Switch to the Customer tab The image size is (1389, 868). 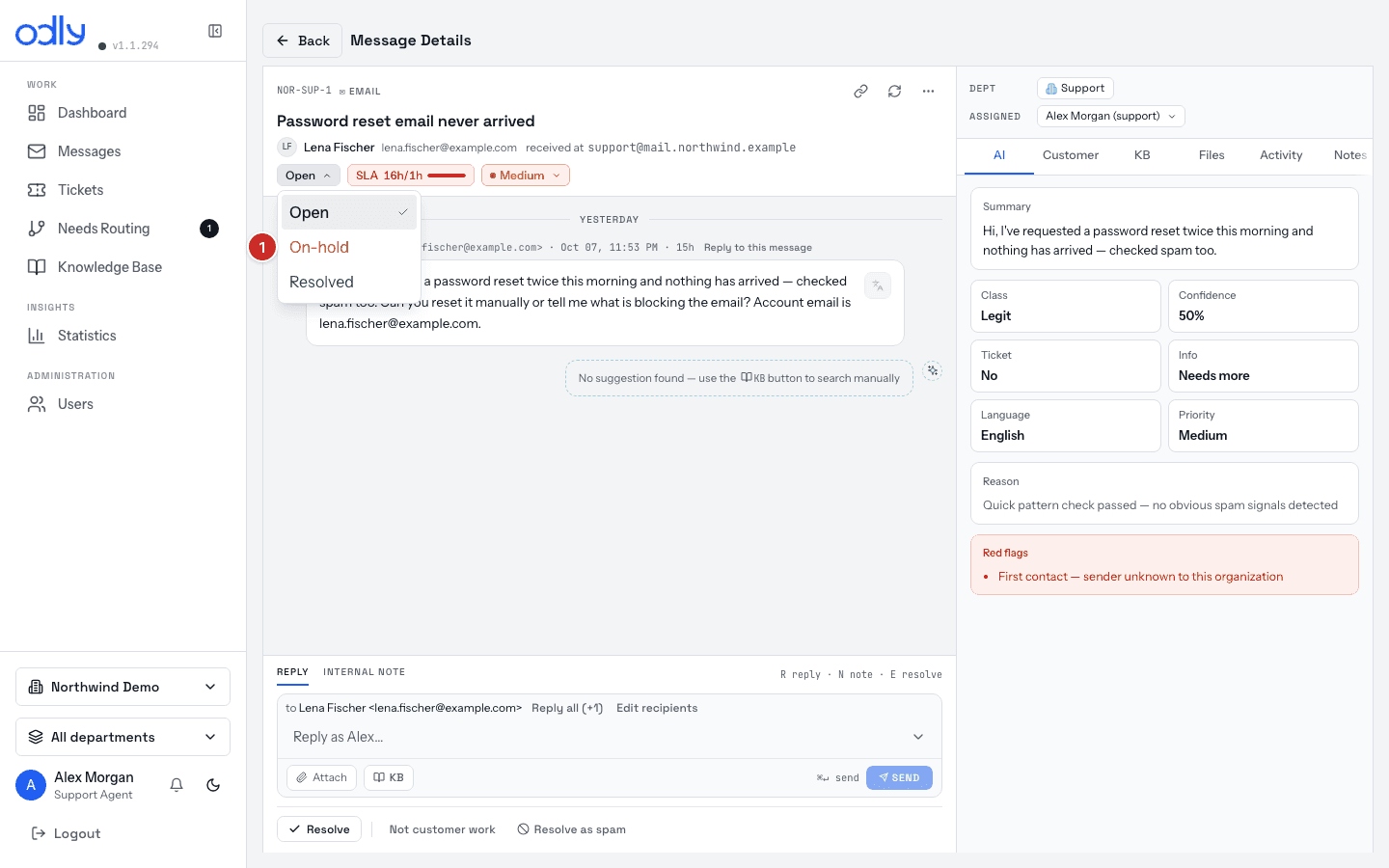click(1071, 155)
